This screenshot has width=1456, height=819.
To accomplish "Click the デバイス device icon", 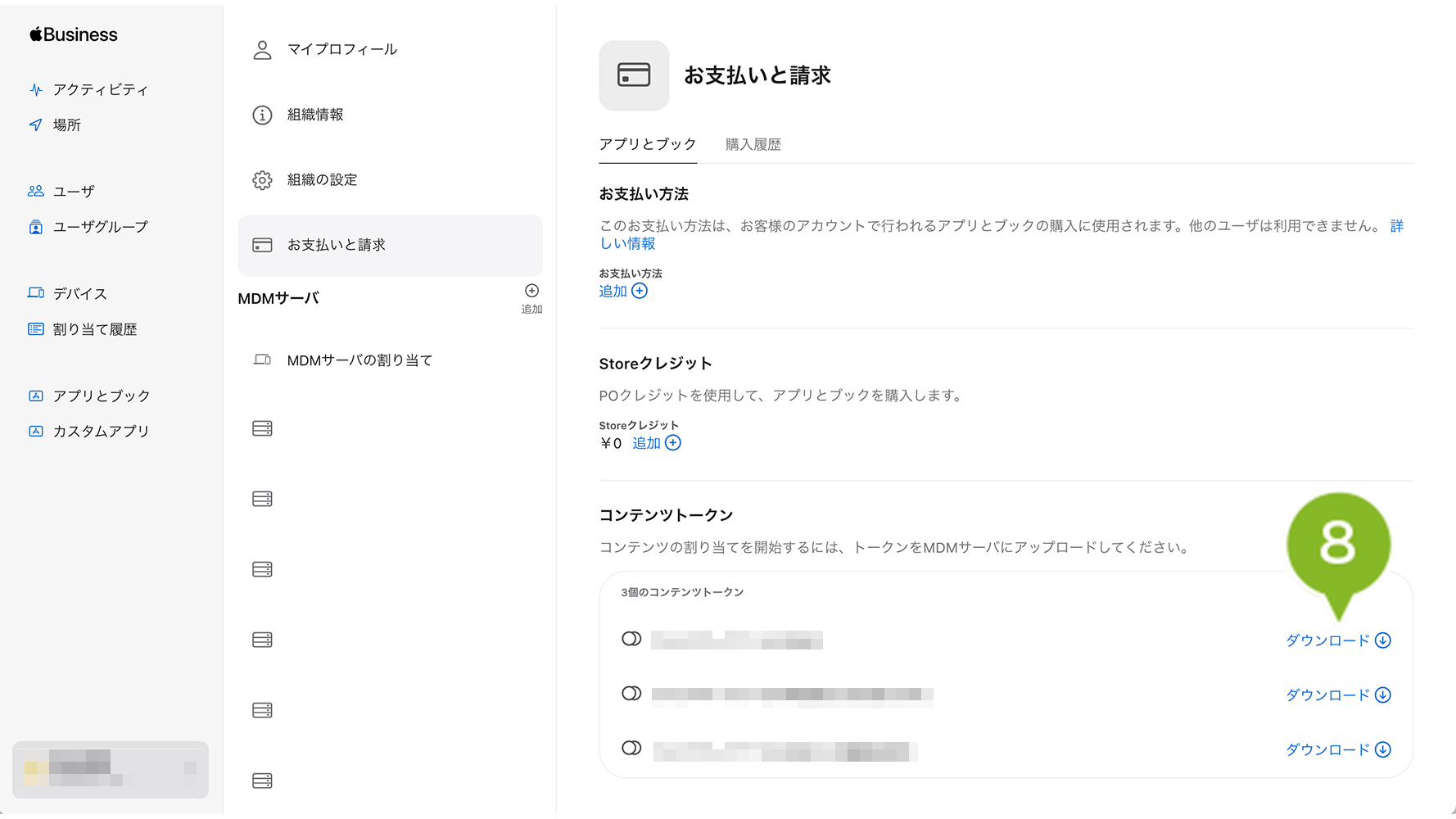I will (x=36, y=293).
